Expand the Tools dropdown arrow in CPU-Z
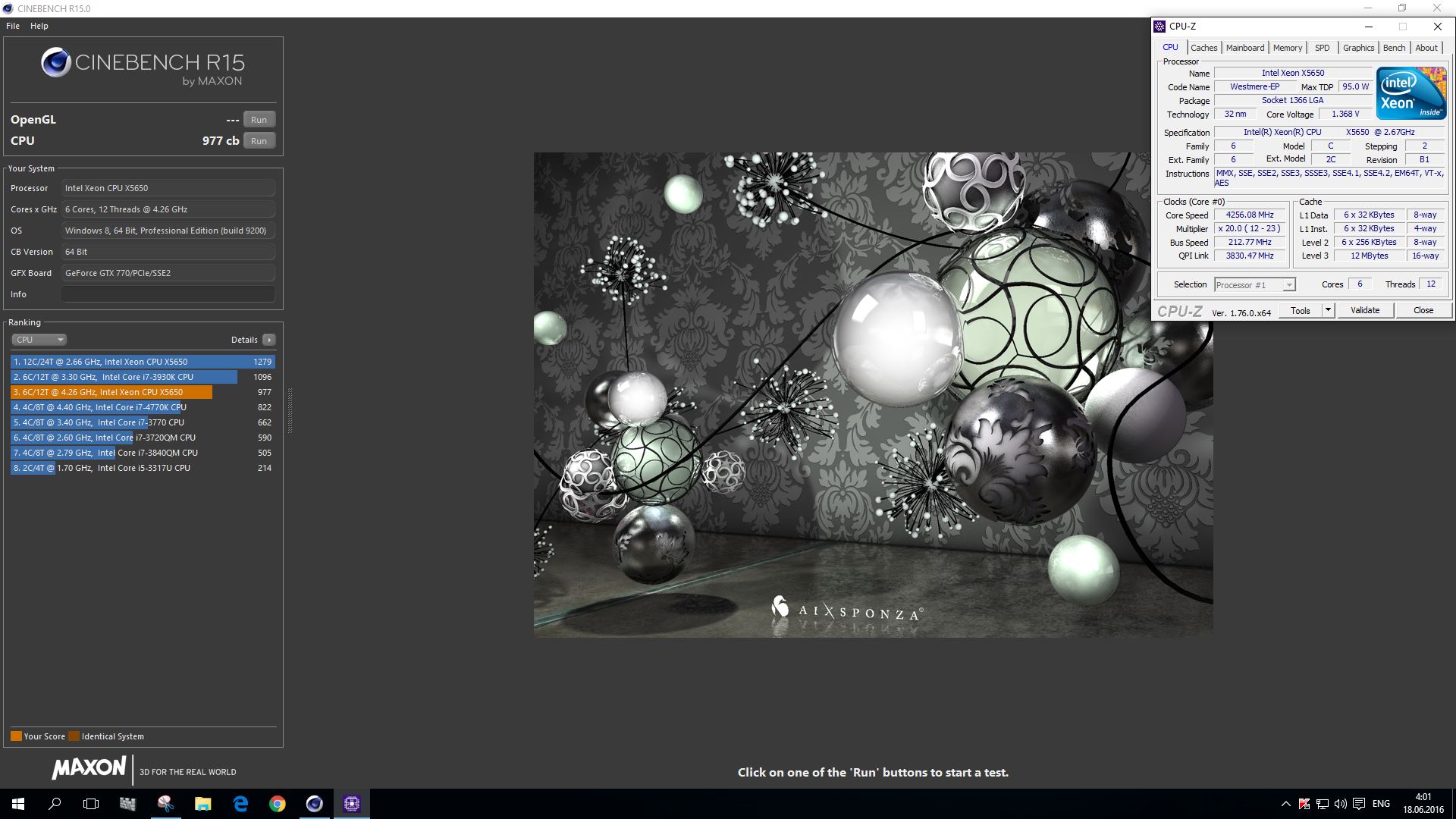1456x819 pixels. [1328, 310]
